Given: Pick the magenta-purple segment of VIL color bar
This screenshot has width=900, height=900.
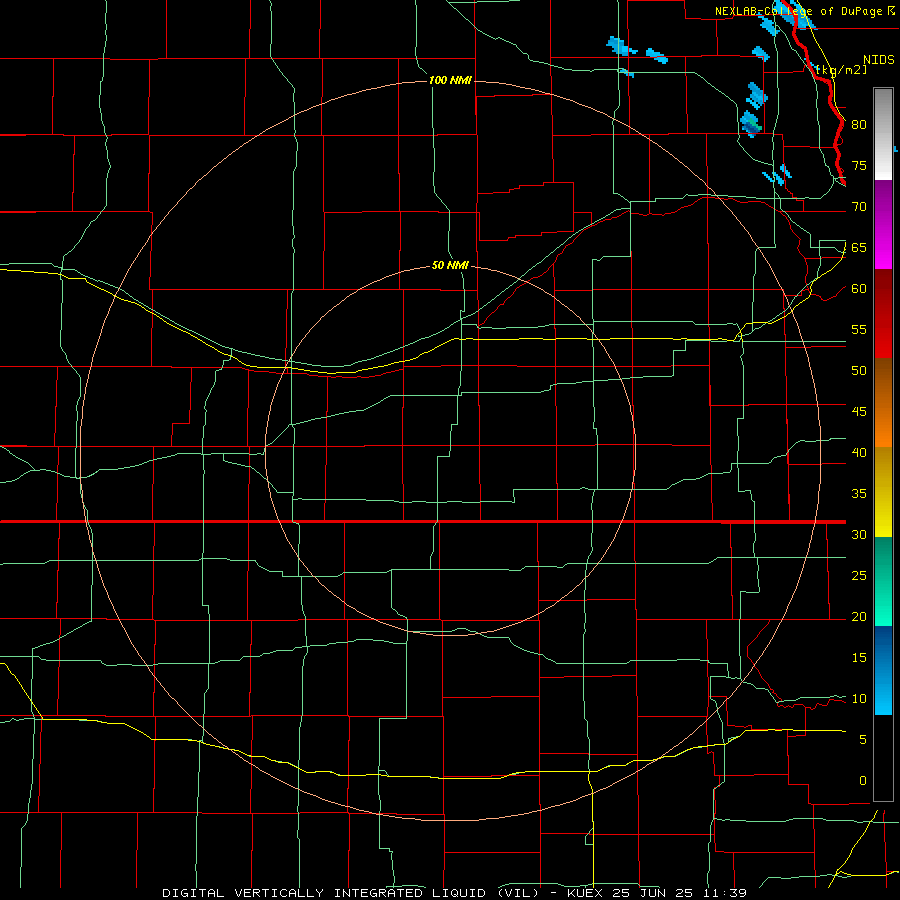Looking at the screenshot, I should tap(883, 224).
